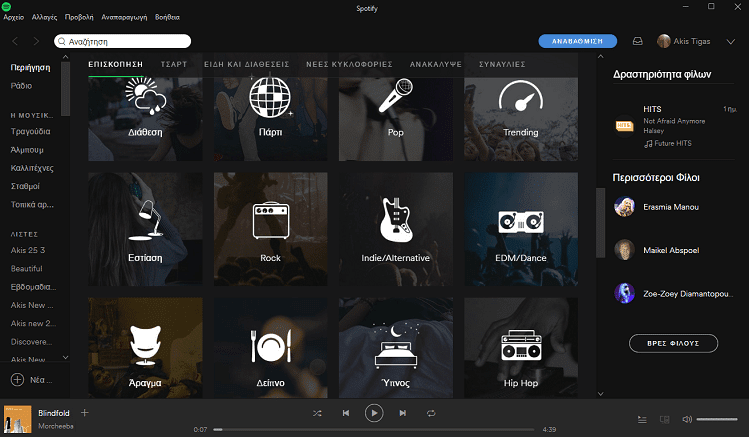Skip to previous track
The height and width of the screenshot is (437, 749).
346,413
